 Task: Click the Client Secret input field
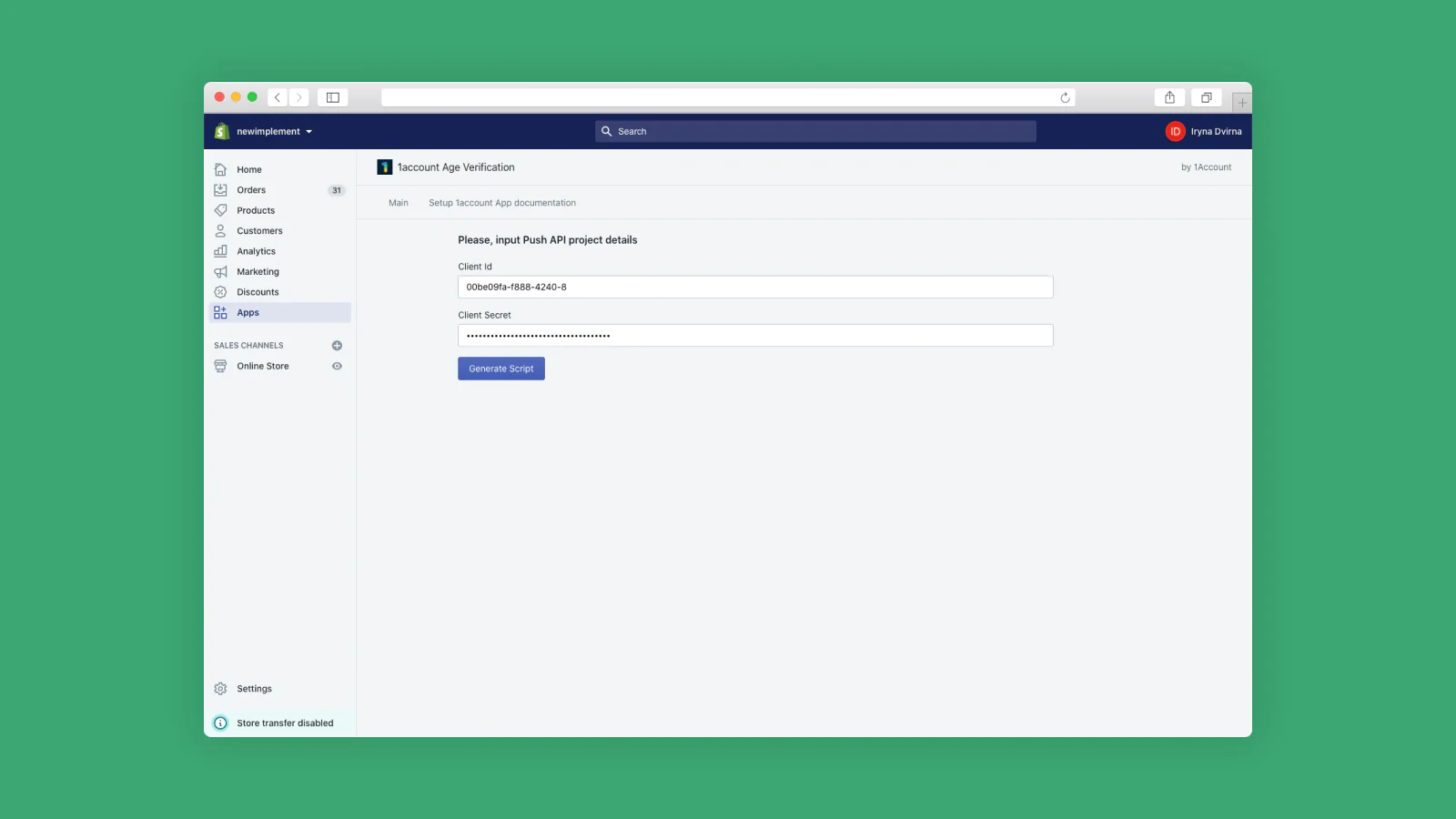point(755,336)
